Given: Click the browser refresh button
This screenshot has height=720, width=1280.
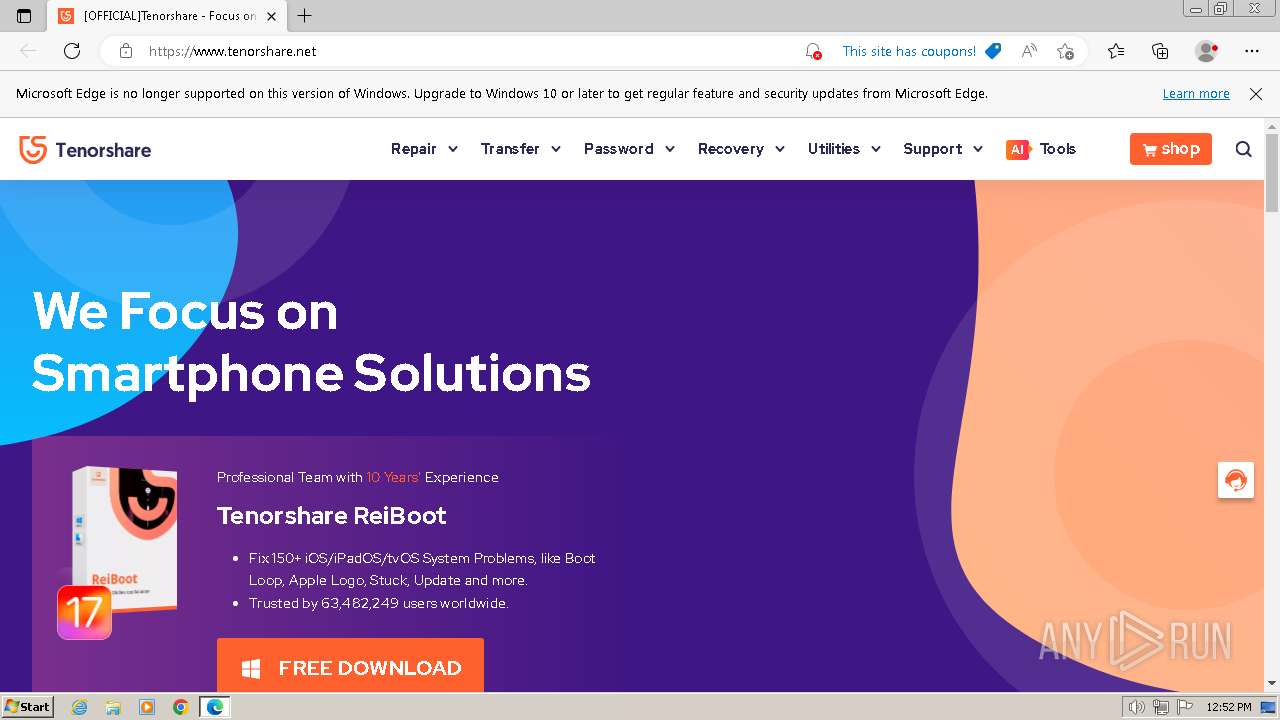Looking at the screenshot, I should coord(72,51).
